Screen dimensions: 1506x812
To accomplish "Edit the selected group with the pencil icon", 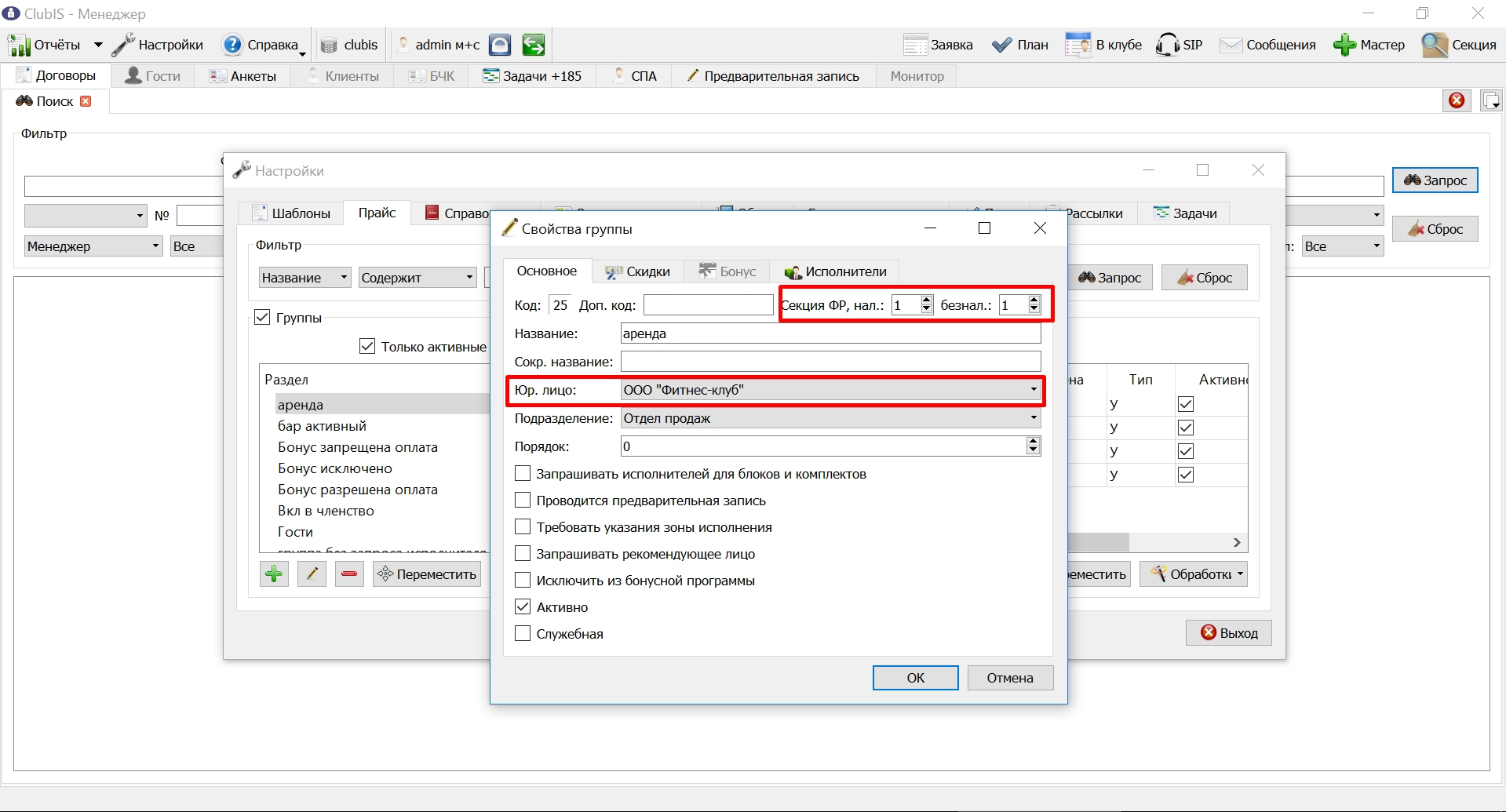I will point(312,574).
